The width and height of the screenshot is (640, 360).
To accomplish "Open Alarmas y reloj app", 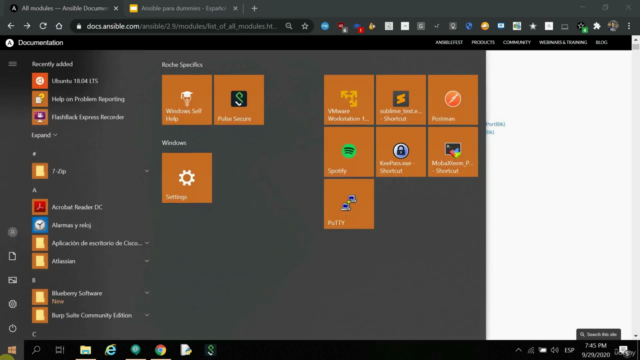I will (x=91, y=225).
